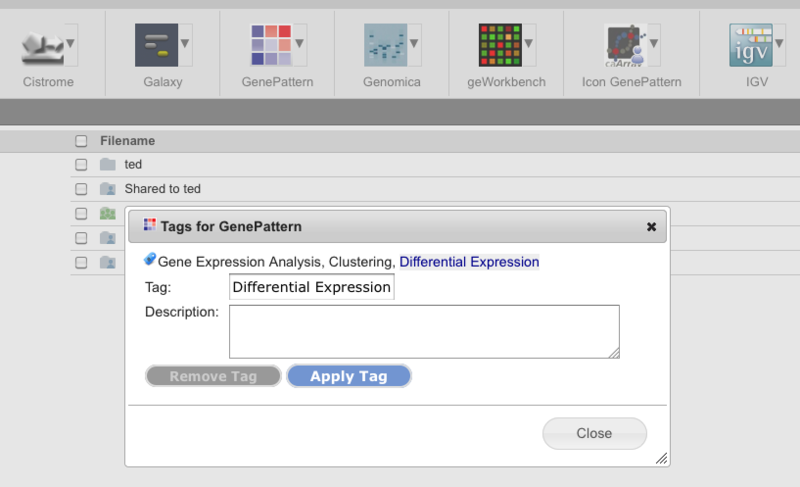Expand the IGV dropdown arrow
This screenshot has height=487, width=800.
(780, 43)
